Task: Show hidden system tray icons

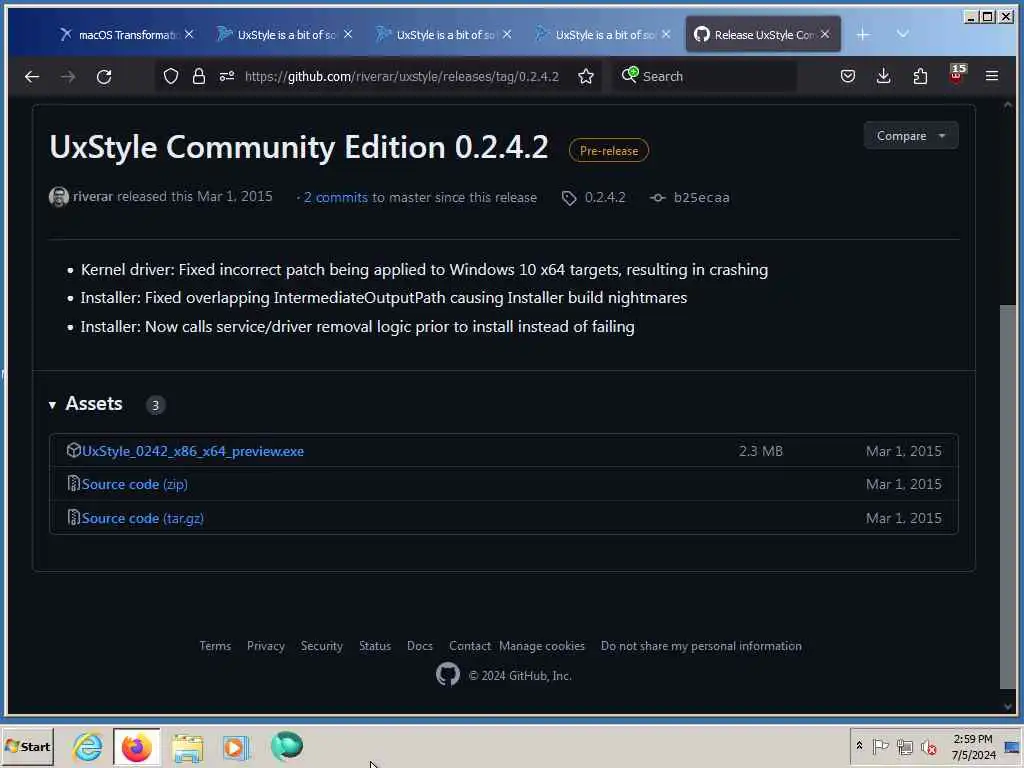Action: coord(859,746)
